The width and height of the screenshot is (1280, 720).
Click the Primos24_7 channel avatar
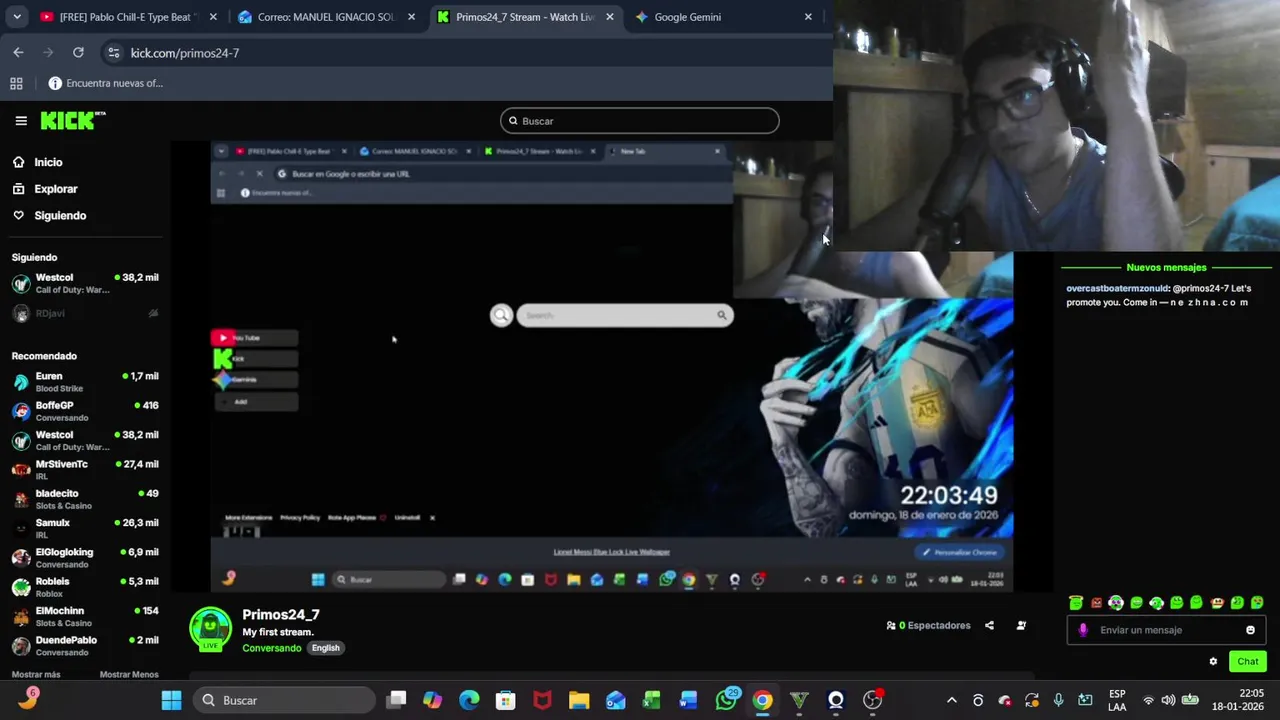(x=210, y=629)
